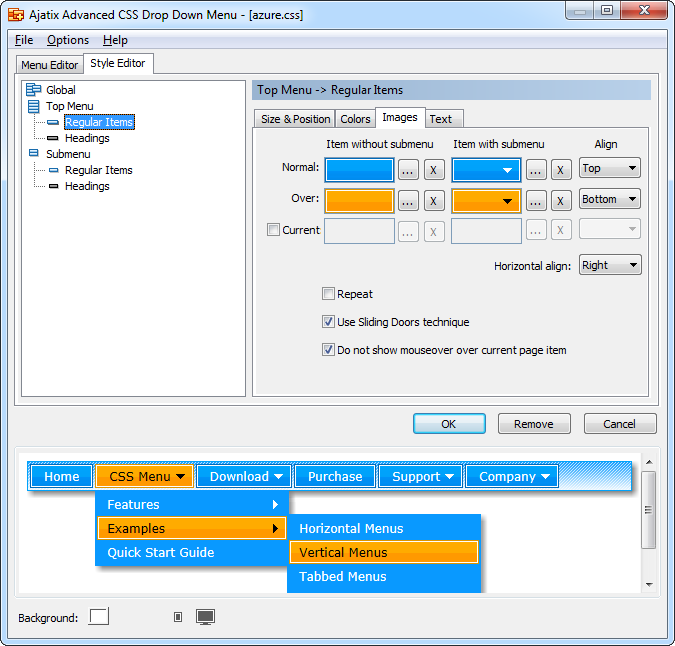Click preview scrollbar down arrow
Viewport: 675px width, 646px height.
click(x=649, y=584)
